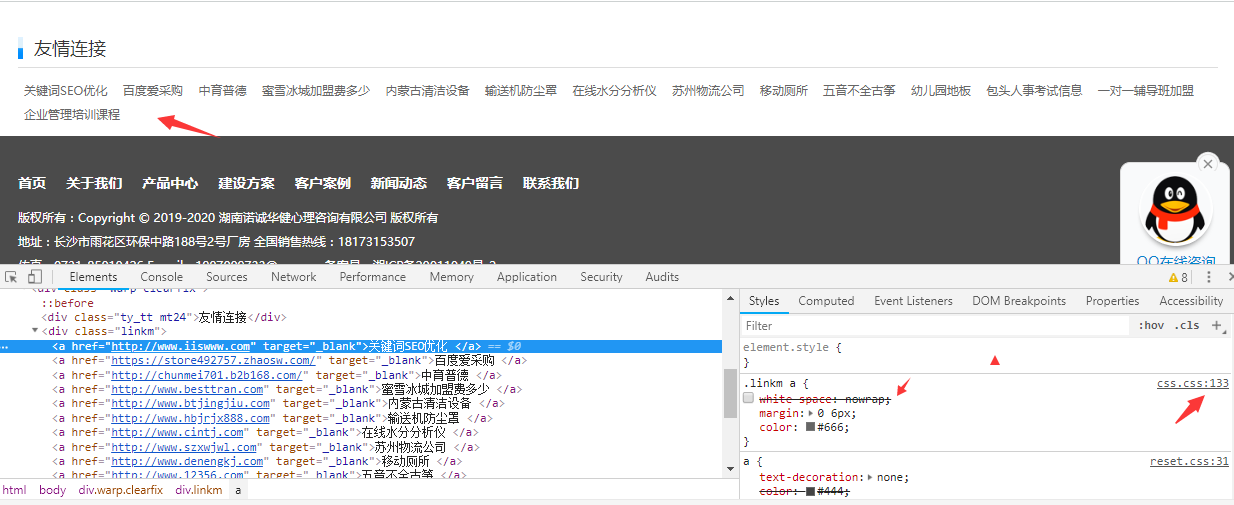Screen dimensions: 1234x505
Task: Expand the margin shorthand triangle
Action: [x=811, y=413]
